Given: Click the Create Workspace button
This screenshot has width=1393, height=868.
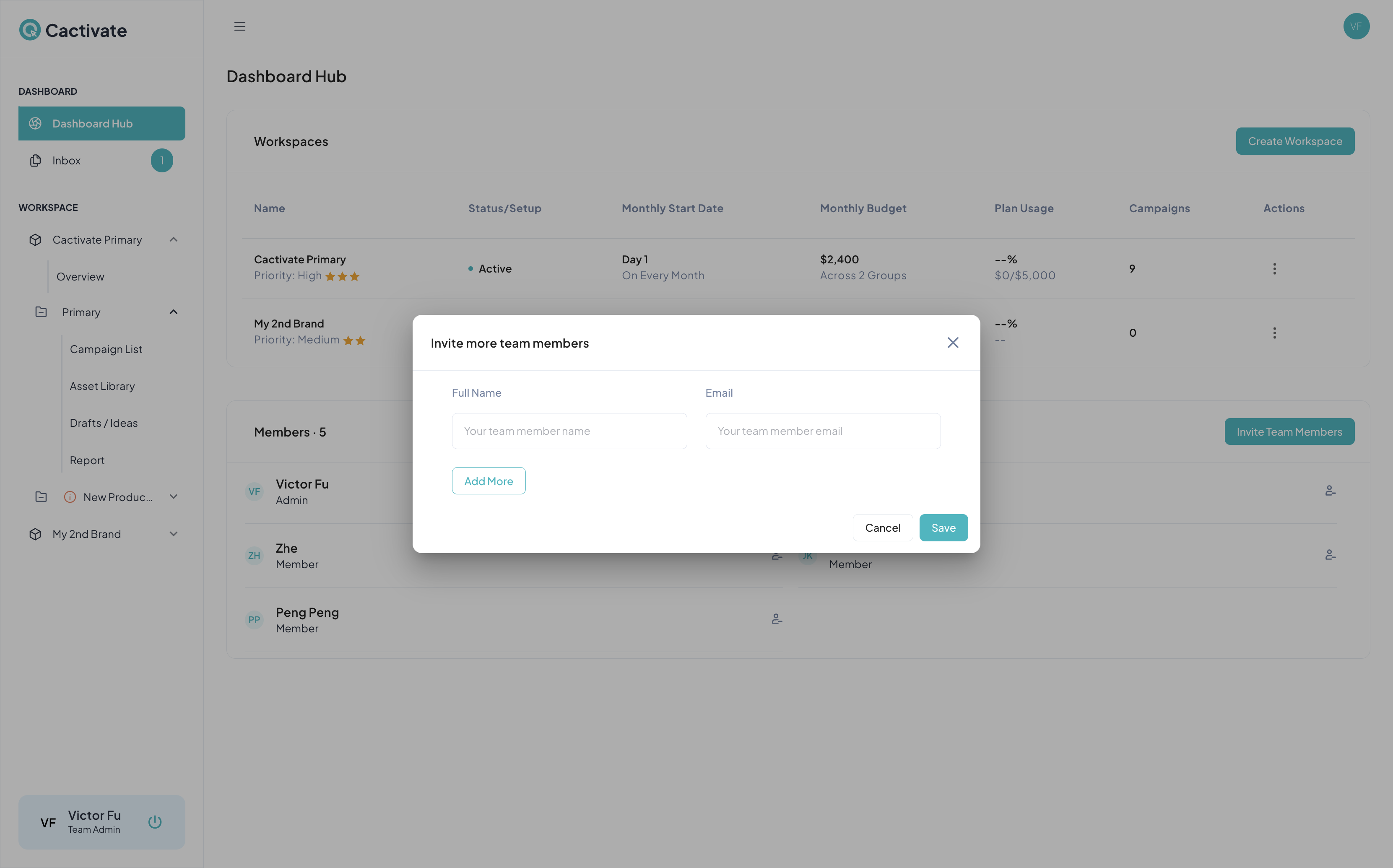Looking at the screenshot, I should 1295,141.
